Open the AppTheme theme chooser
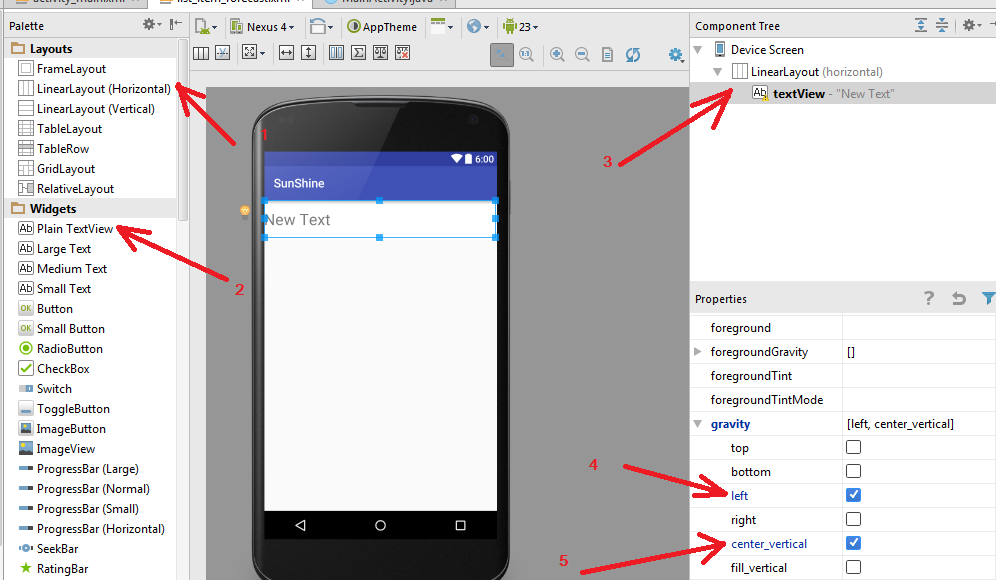 point(382,27)
